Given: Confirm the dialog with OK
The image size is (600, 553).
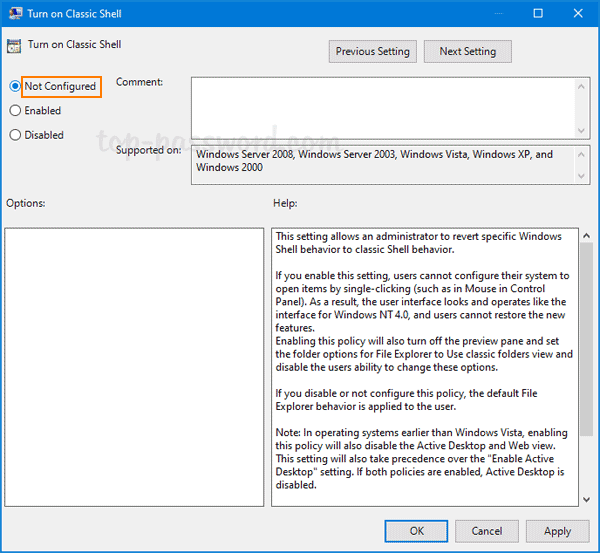Looking at the screenshot, I should pyautogui.click(x=416, y=531).
